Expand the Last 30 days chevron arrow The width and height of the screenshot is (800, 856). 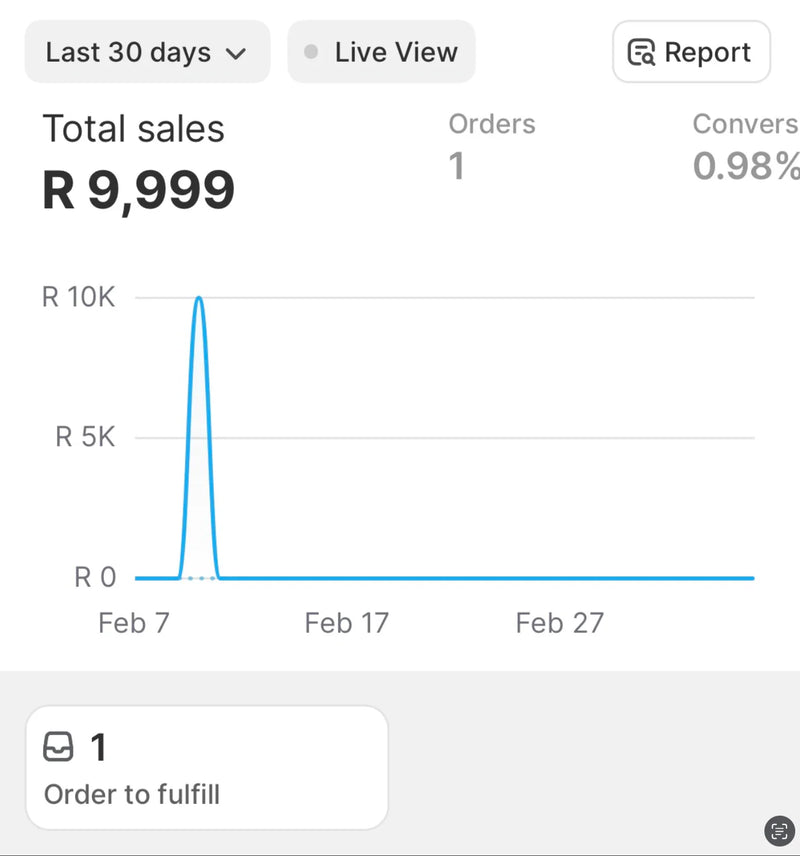pyautogui.click(x=236, y=54)
